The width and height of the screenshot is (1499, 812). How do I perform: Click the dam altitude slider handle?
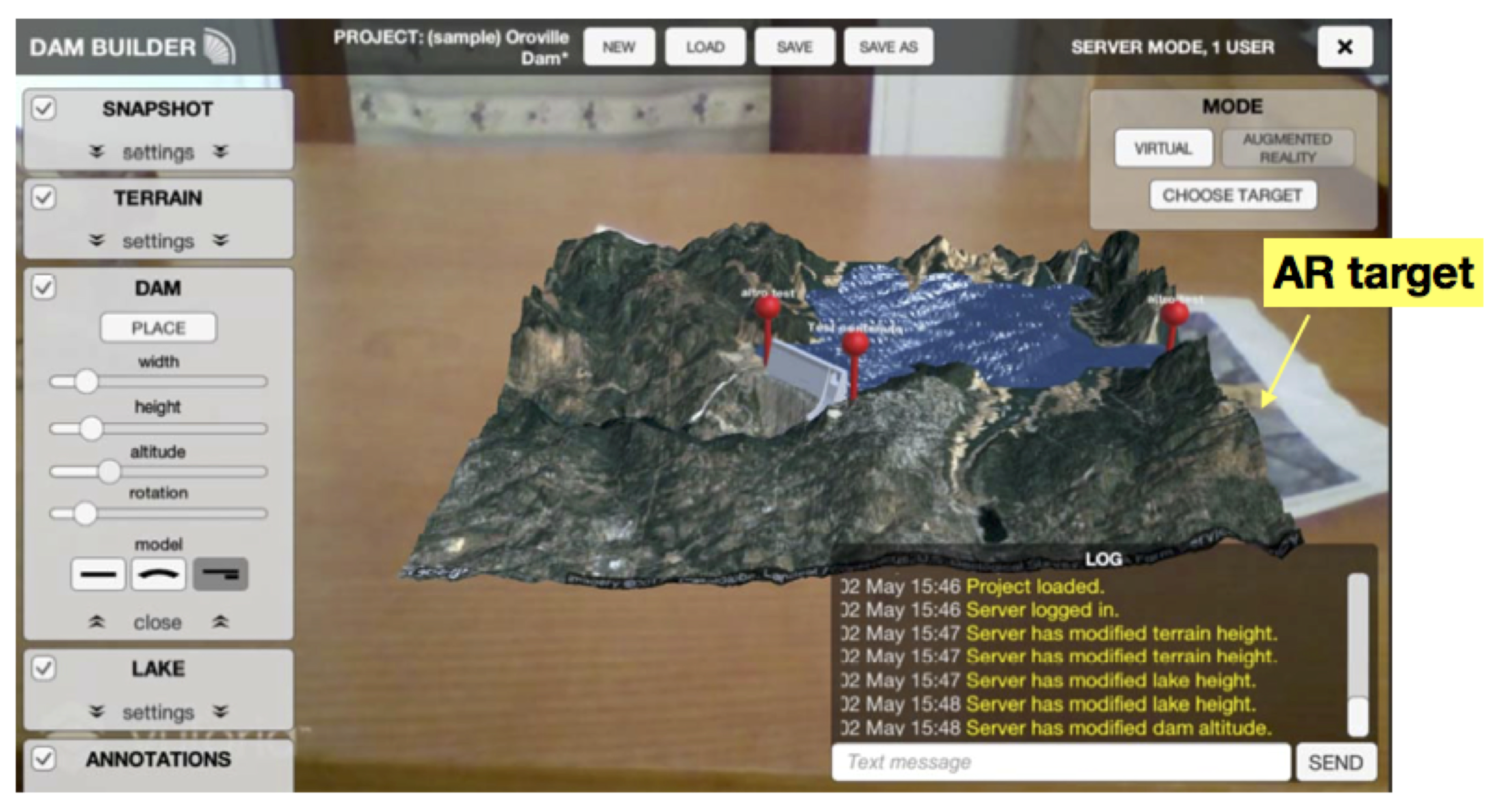tap(109, 472)
